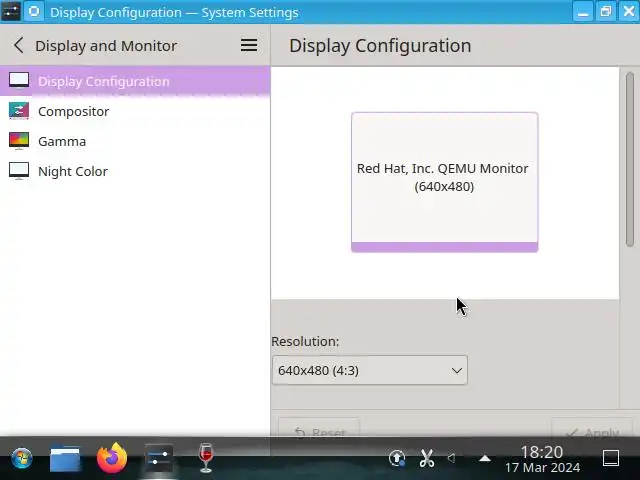Select Display Configuration in the sidebar

point(135,81)
